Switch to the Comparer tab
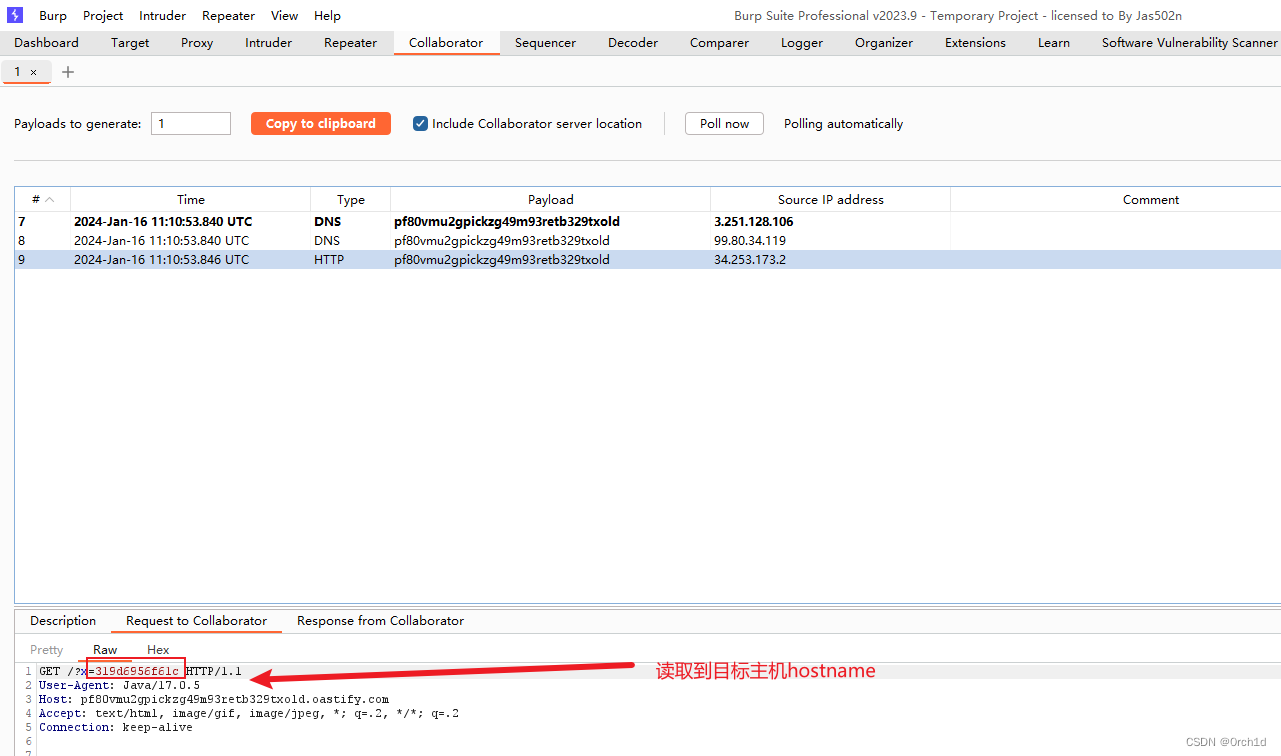Screen dimensions: 1281x756 (x=719, y=43)
